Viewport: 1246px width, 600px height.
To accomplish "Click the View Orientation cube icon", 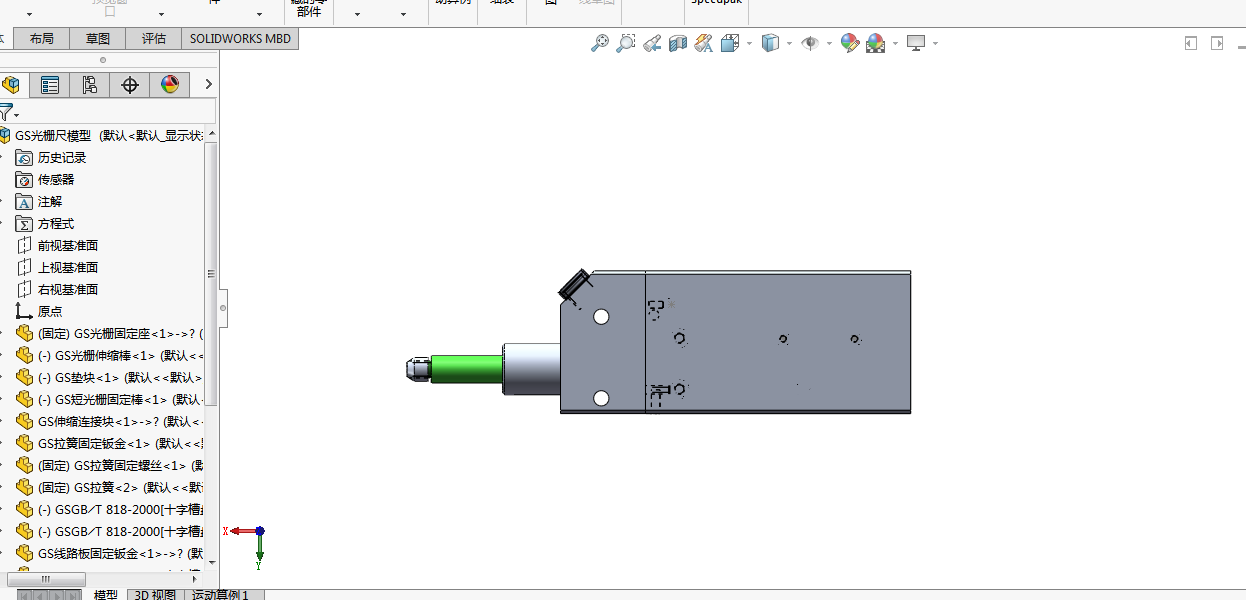I will click(x=729, y=43).
